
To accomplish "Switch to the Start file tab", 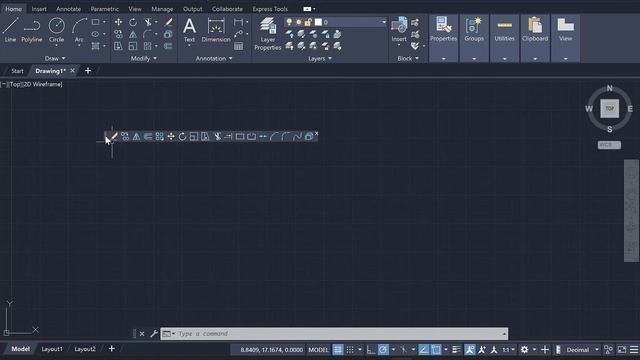I will (x=17, y=71).
